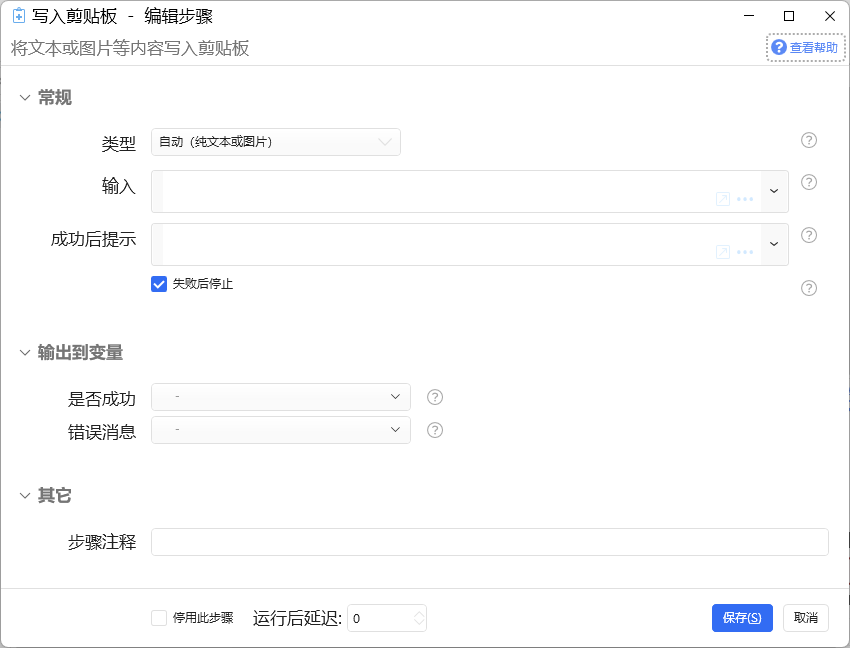Open the 类型 dropdown list
This screenshot has height=648, width=850.
(x=276, y=142)
